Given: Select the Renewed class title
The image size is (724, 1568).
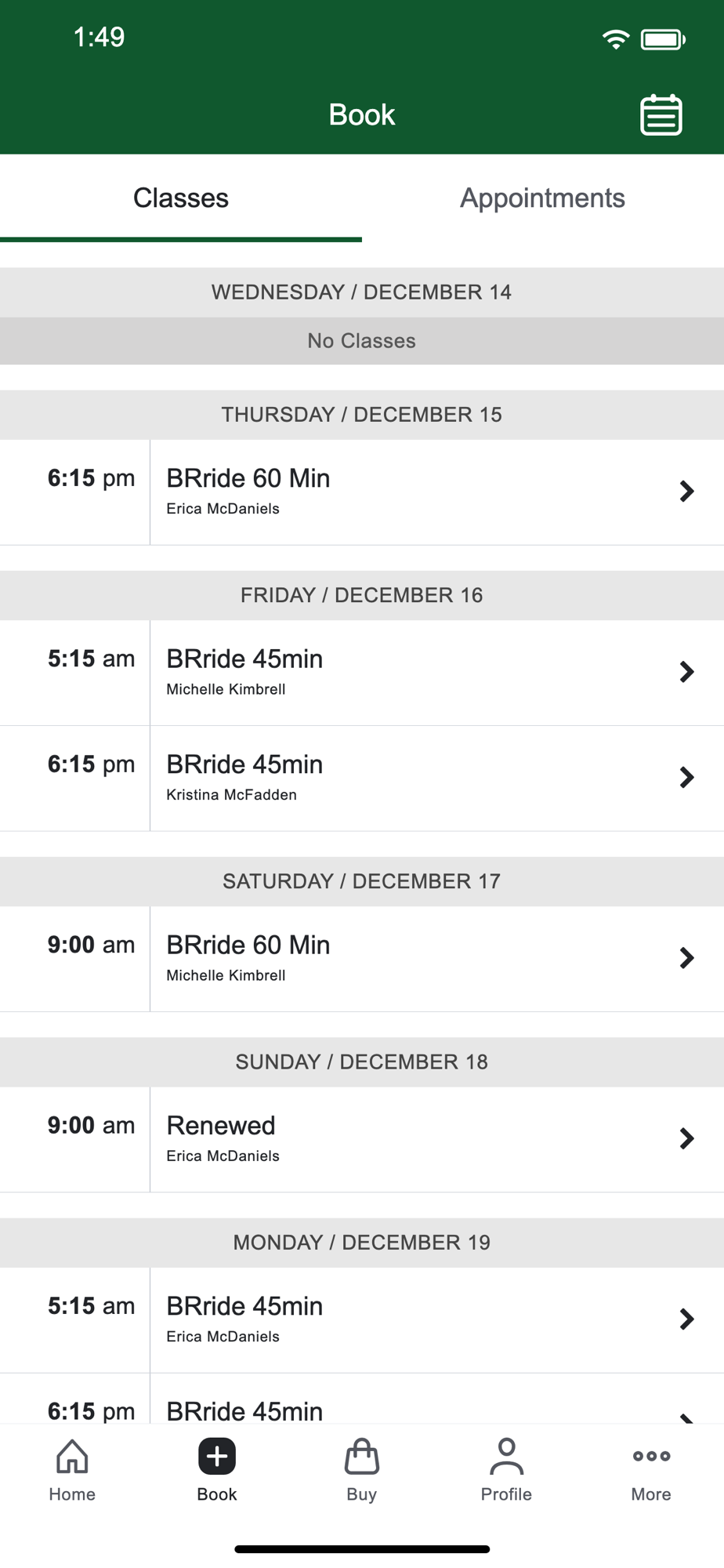Looking at the screenshot, I should click(x=221, y=1126).
